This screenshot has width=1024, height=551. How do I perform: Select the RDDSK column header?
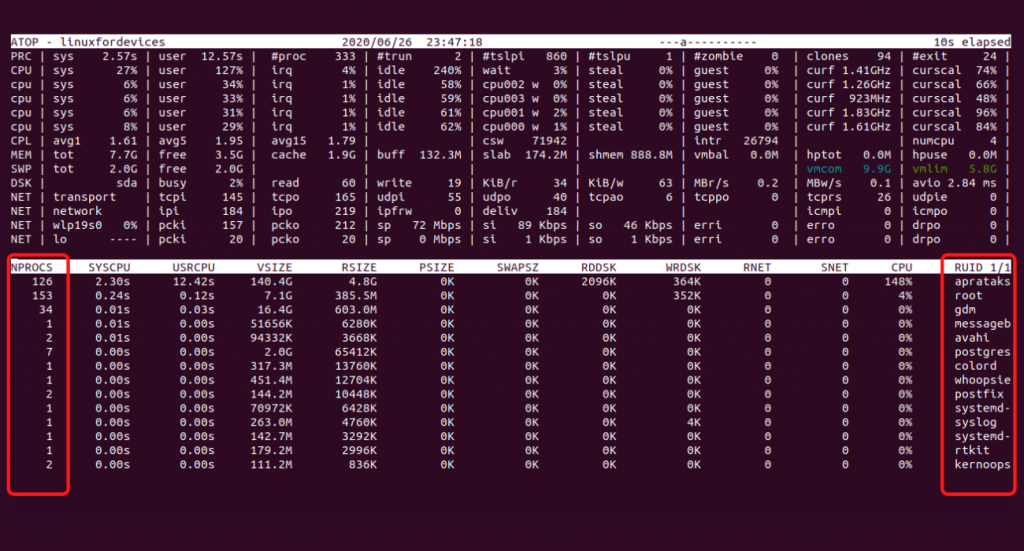[x=599, y=268]
